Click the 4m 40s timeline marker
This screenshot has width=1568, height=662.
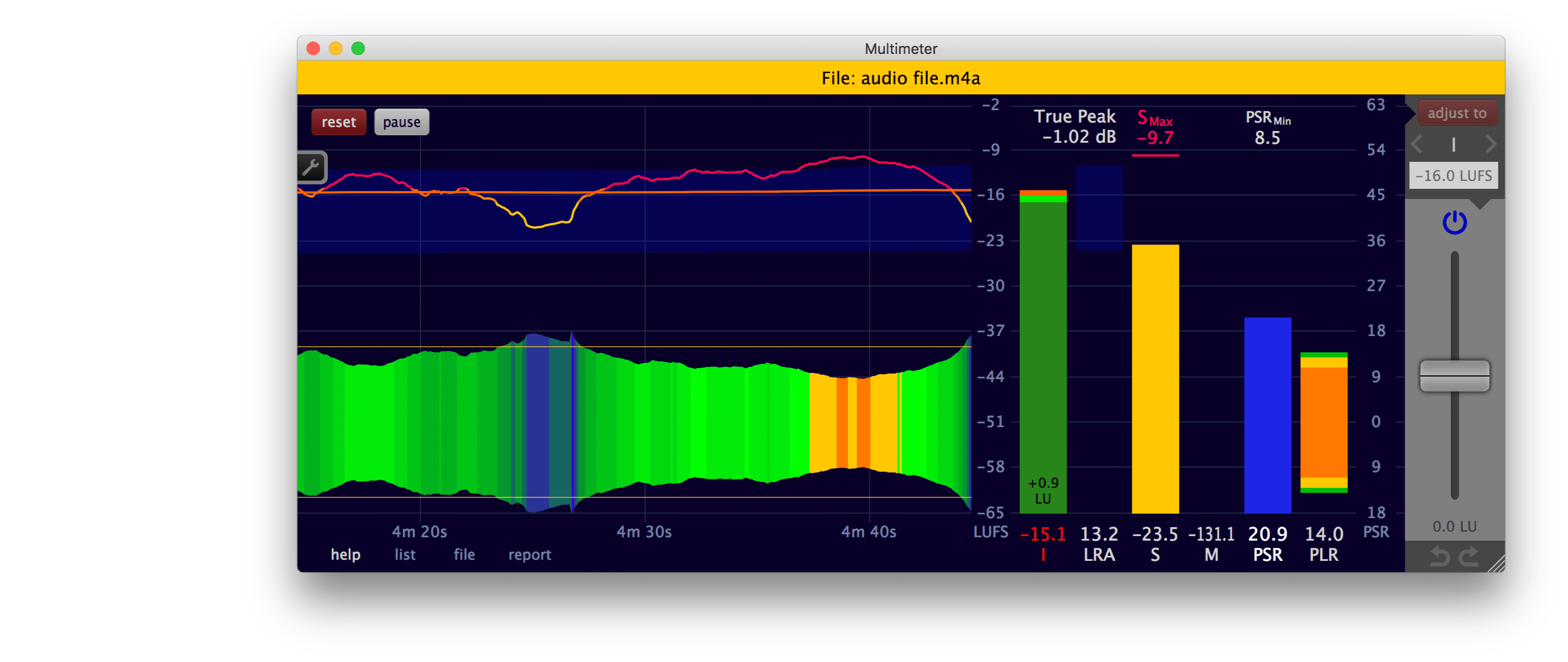click(869, 532)
